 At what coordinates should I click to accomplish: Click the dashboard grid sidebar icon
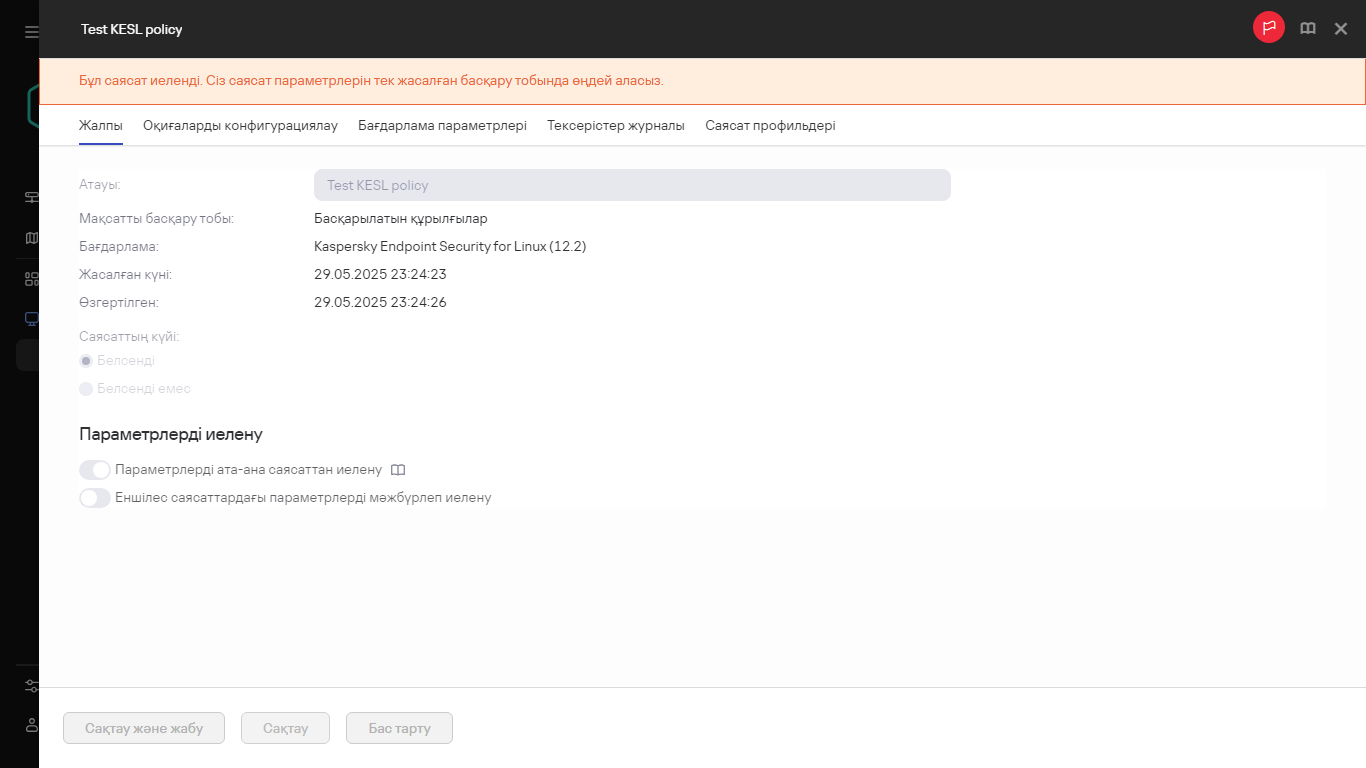31,279
